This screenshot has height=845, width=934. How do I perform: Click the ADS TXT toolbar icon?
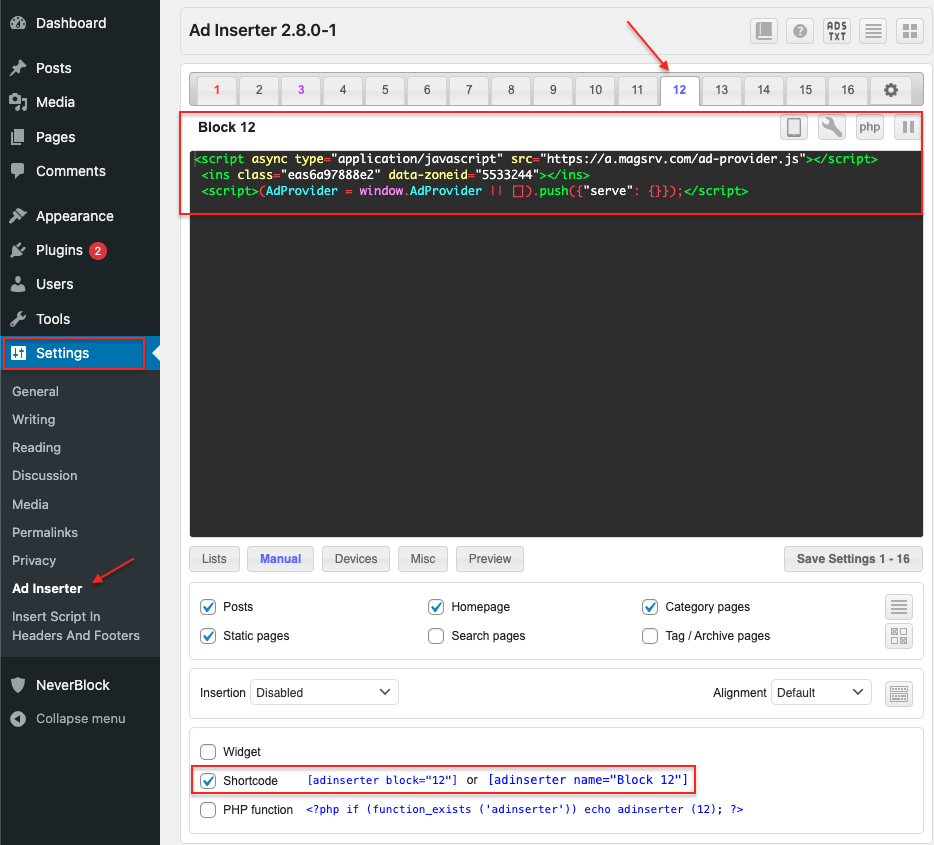(837, 30)
